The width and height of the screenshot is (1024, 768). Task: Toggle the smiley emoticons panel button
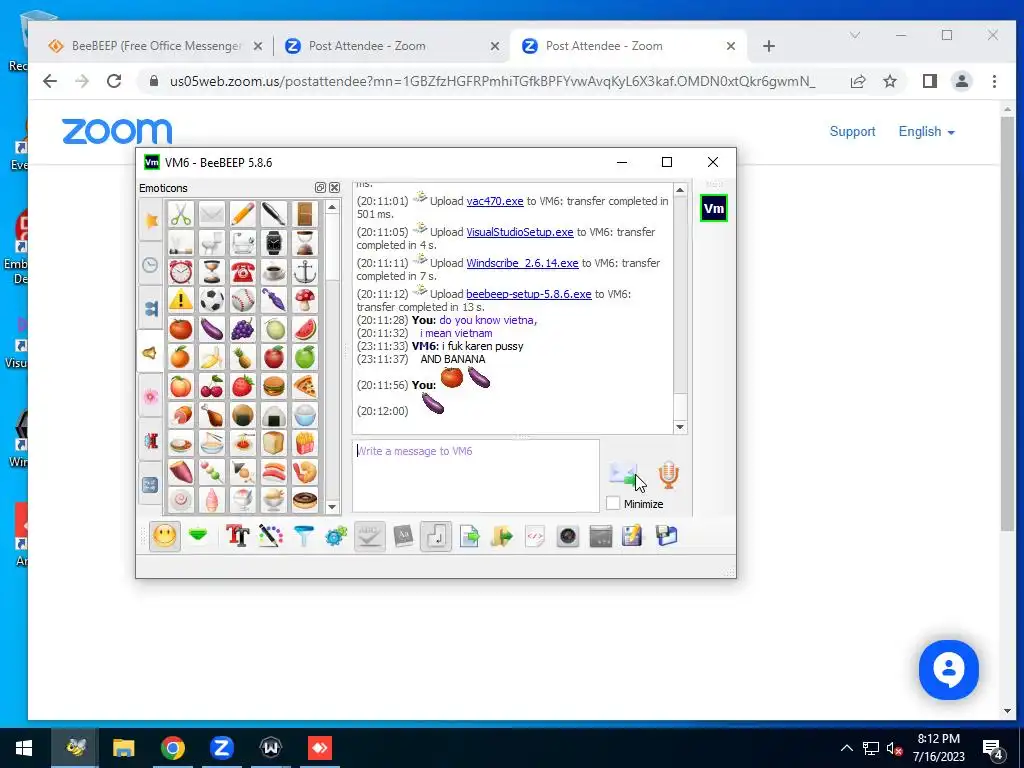click(165, 537)
